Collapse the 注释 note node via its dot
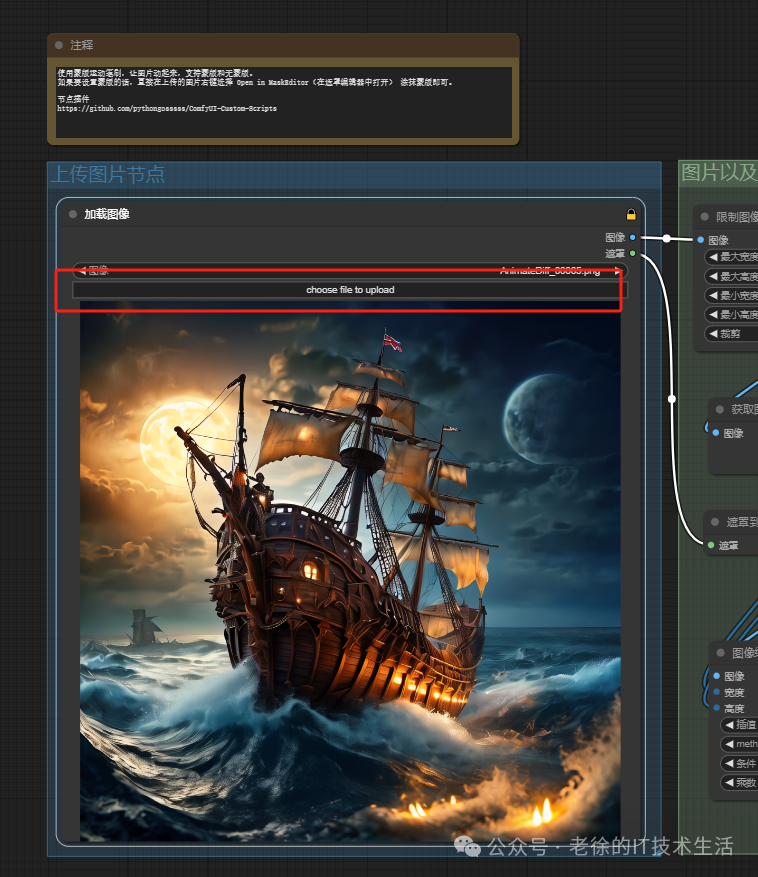 (59, 45)
